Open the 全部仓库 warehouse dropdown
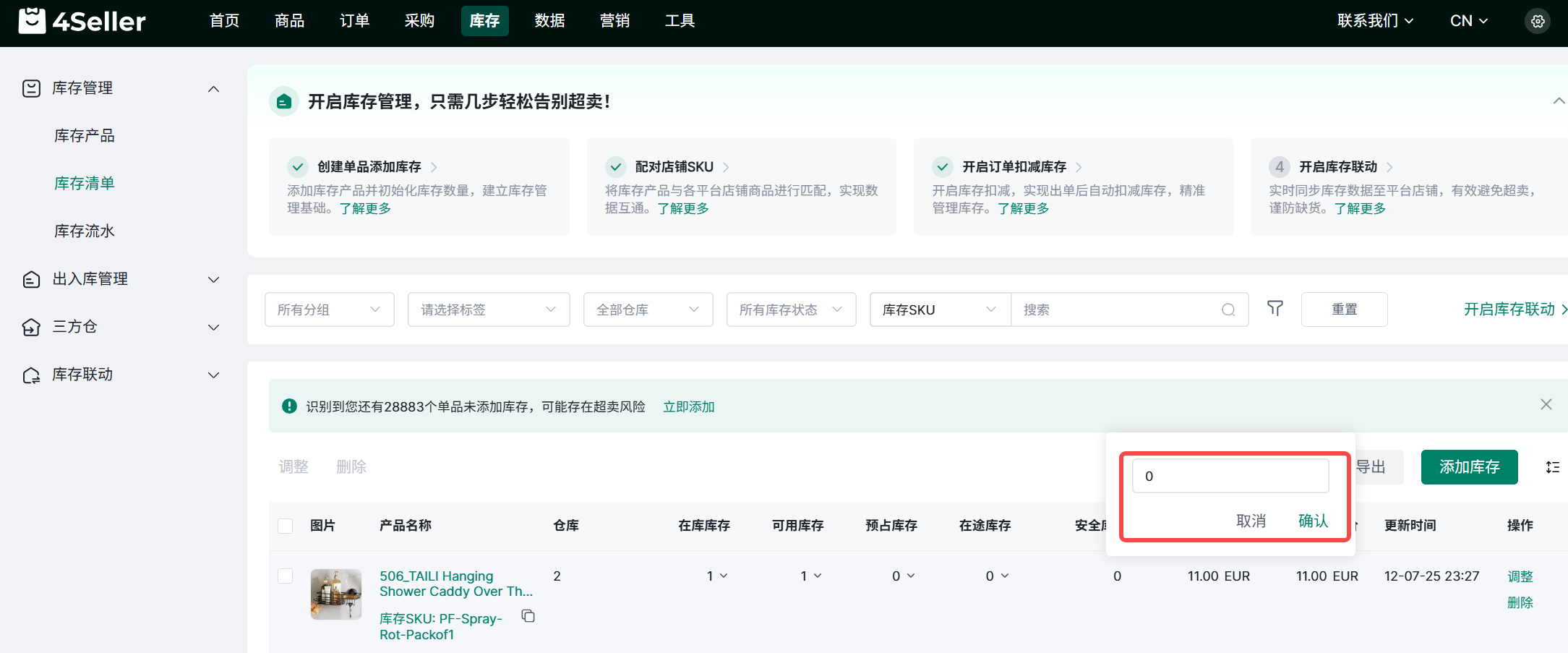 click(648, 310)
